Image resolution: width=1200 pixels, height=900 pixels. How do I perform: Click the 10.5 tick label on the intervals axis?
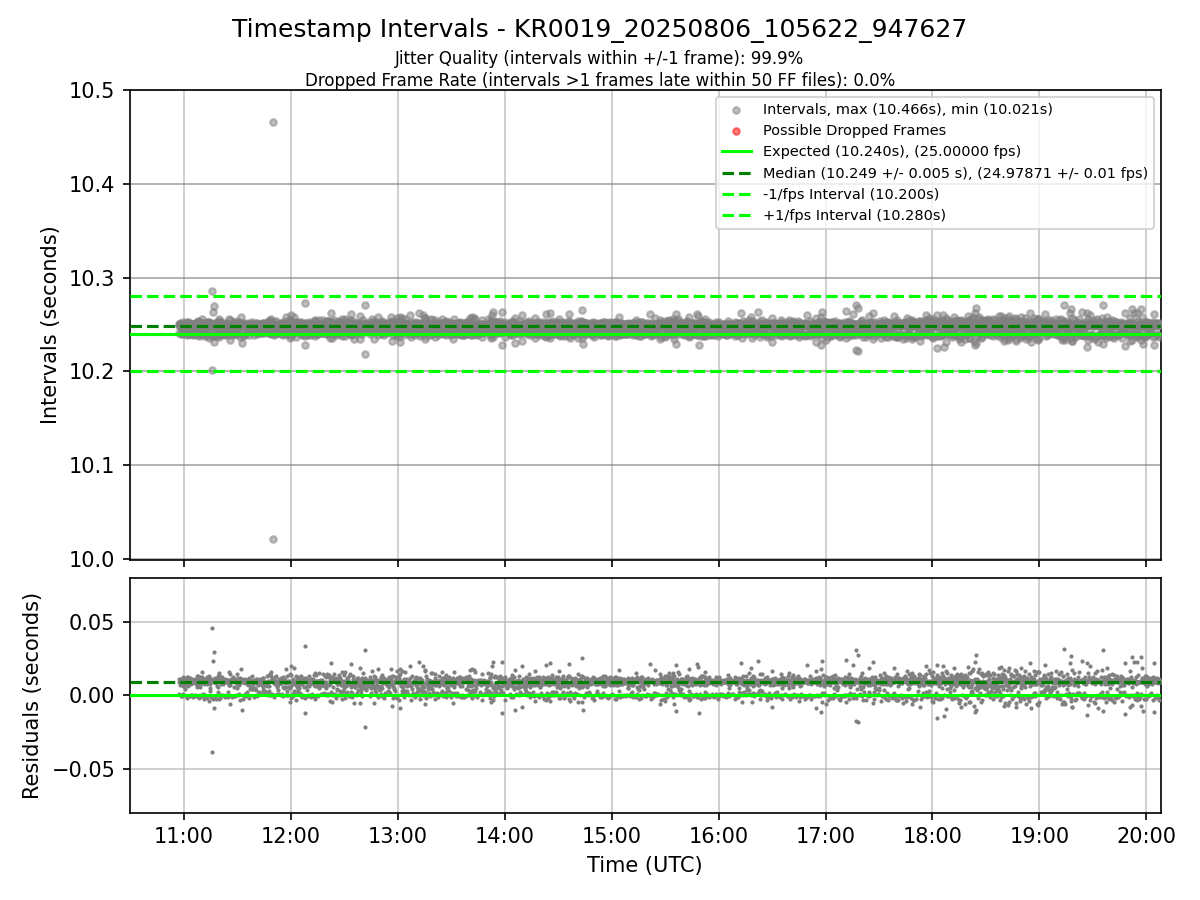(95, 91)
